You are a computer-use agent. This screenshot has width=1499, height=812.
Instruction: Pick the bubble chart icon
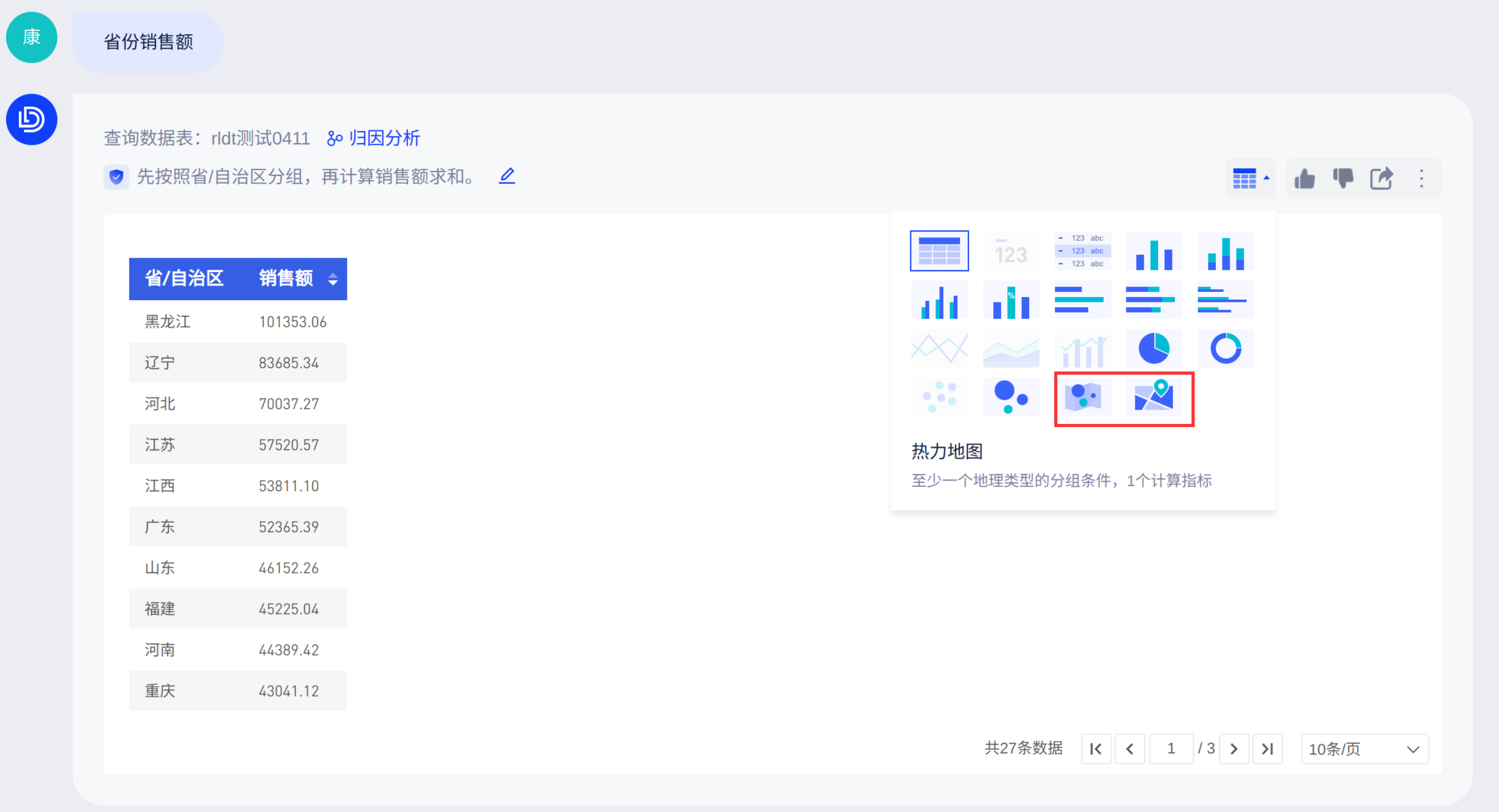coord(1011,398)
